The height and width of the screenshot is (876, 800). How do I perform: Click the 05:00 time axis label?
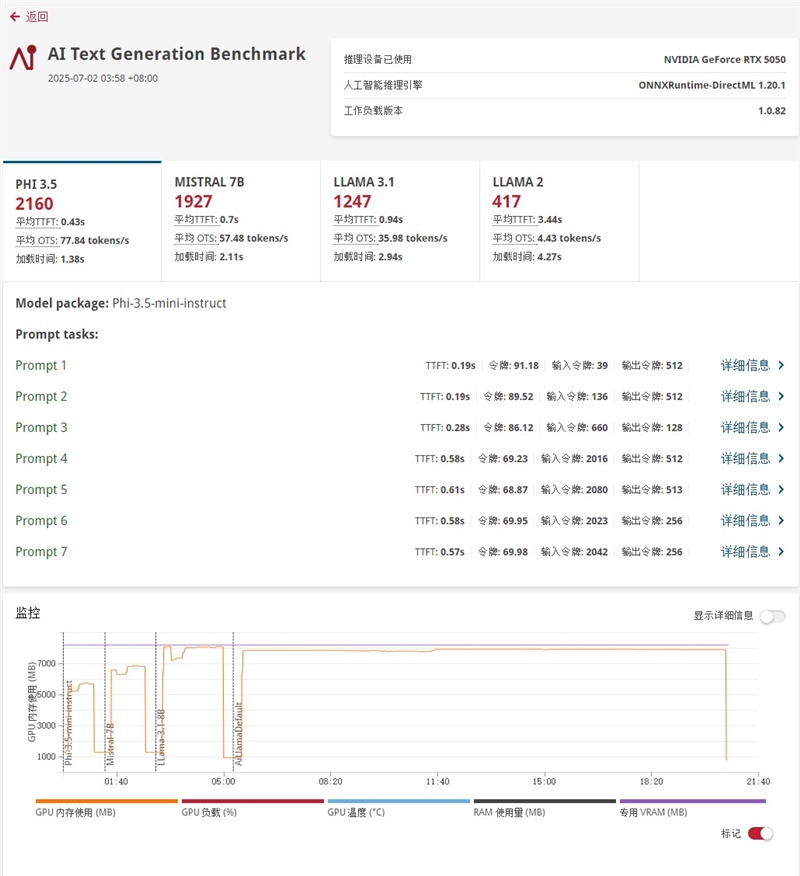point(223,782)
